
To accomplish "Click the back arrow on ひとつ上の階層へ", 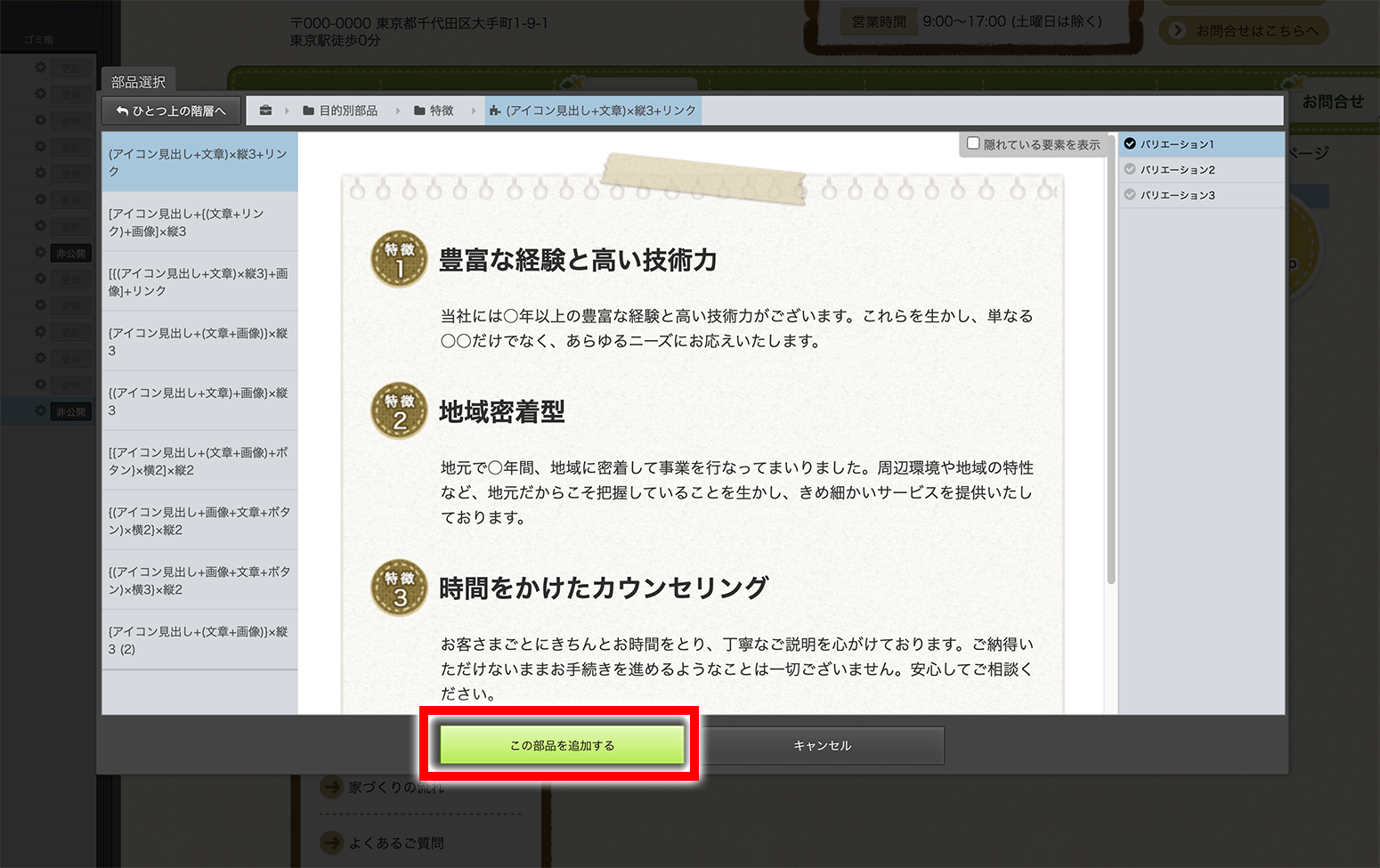I will [x=123, y=110].
